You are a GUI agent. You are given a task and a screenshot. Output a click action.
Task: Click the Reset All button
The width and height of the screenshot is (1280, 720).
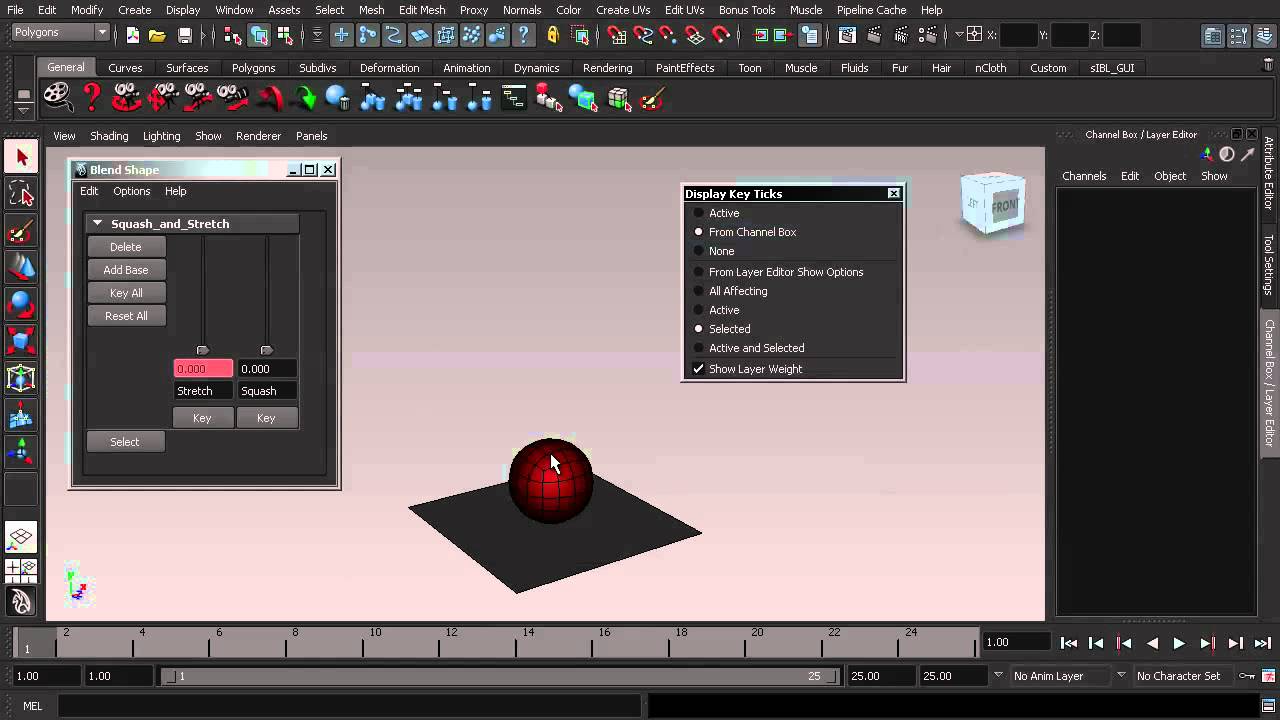(x=126, y=316)
